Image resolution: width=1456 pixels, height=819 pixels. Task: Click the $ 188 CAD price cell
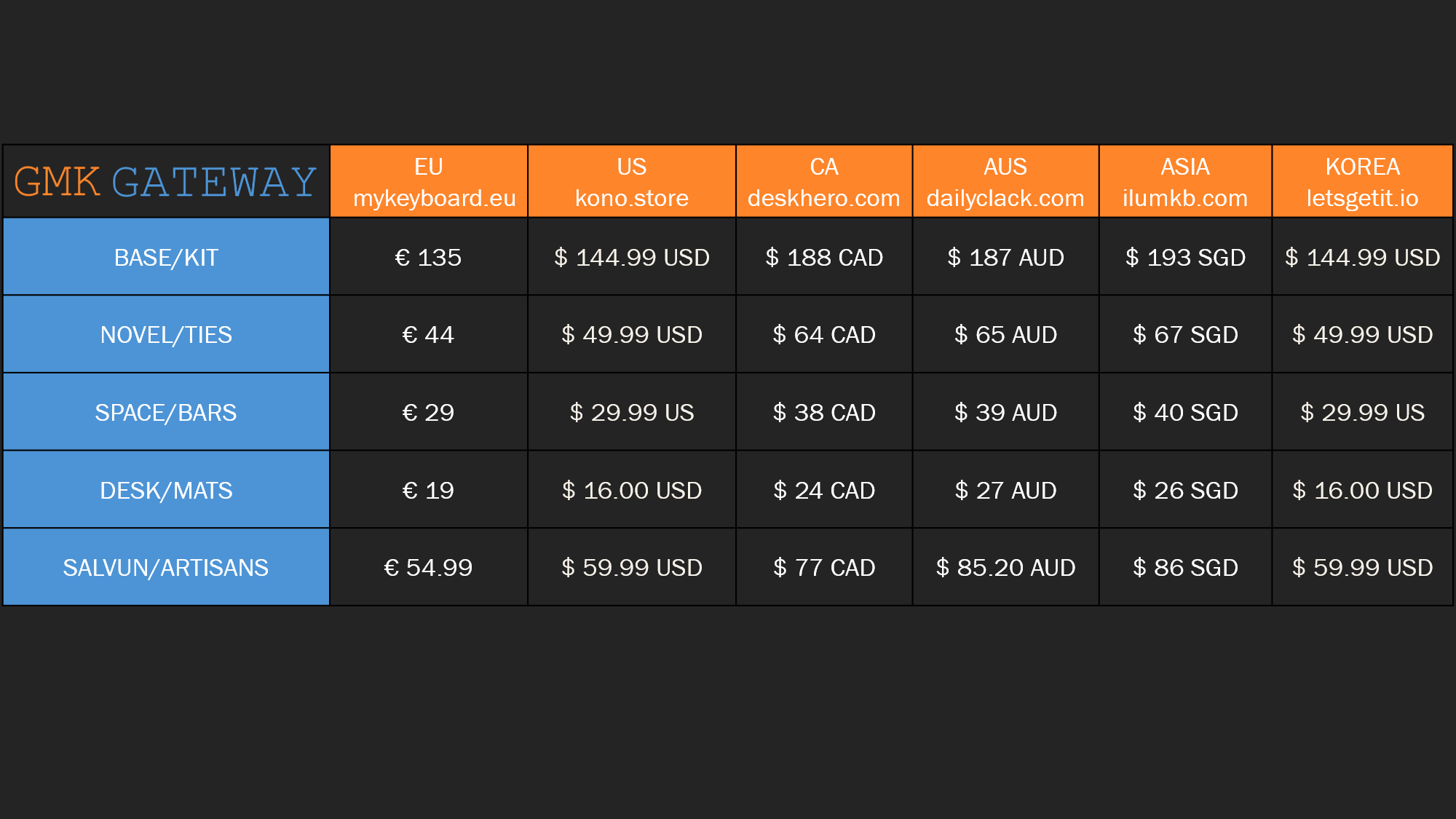point(823,258)
